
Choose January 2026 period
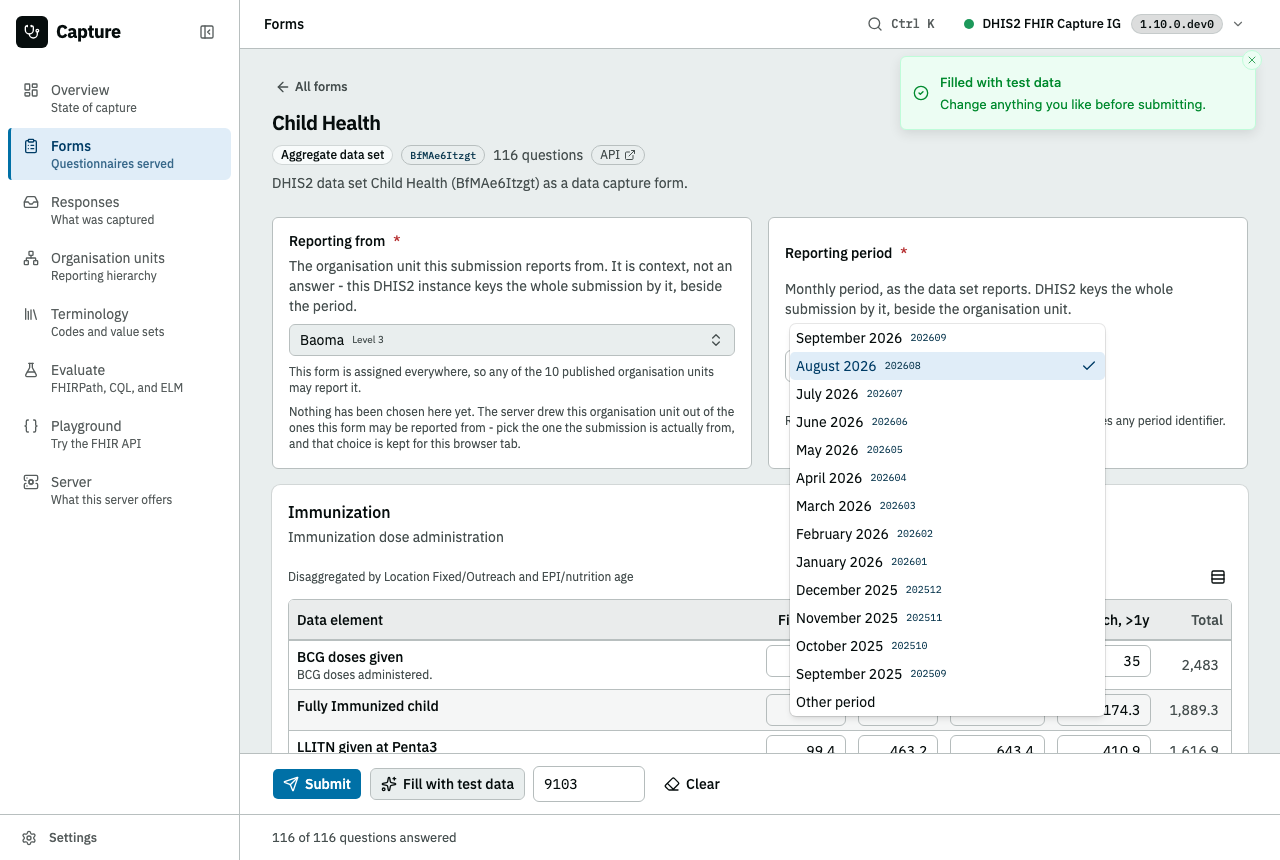[x=947, y=562]
